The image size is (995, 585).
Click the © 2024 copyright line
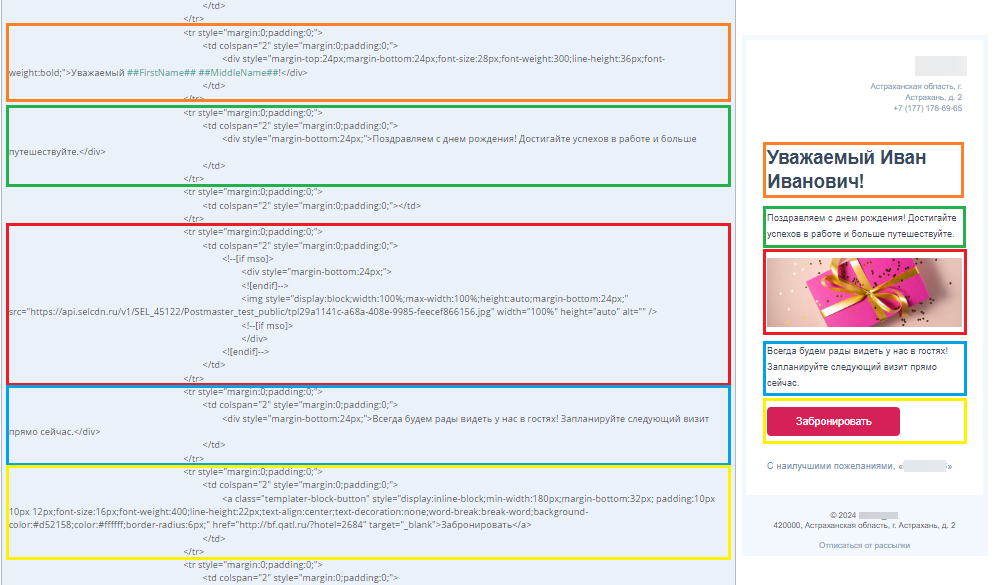click(x=863, y=515)
